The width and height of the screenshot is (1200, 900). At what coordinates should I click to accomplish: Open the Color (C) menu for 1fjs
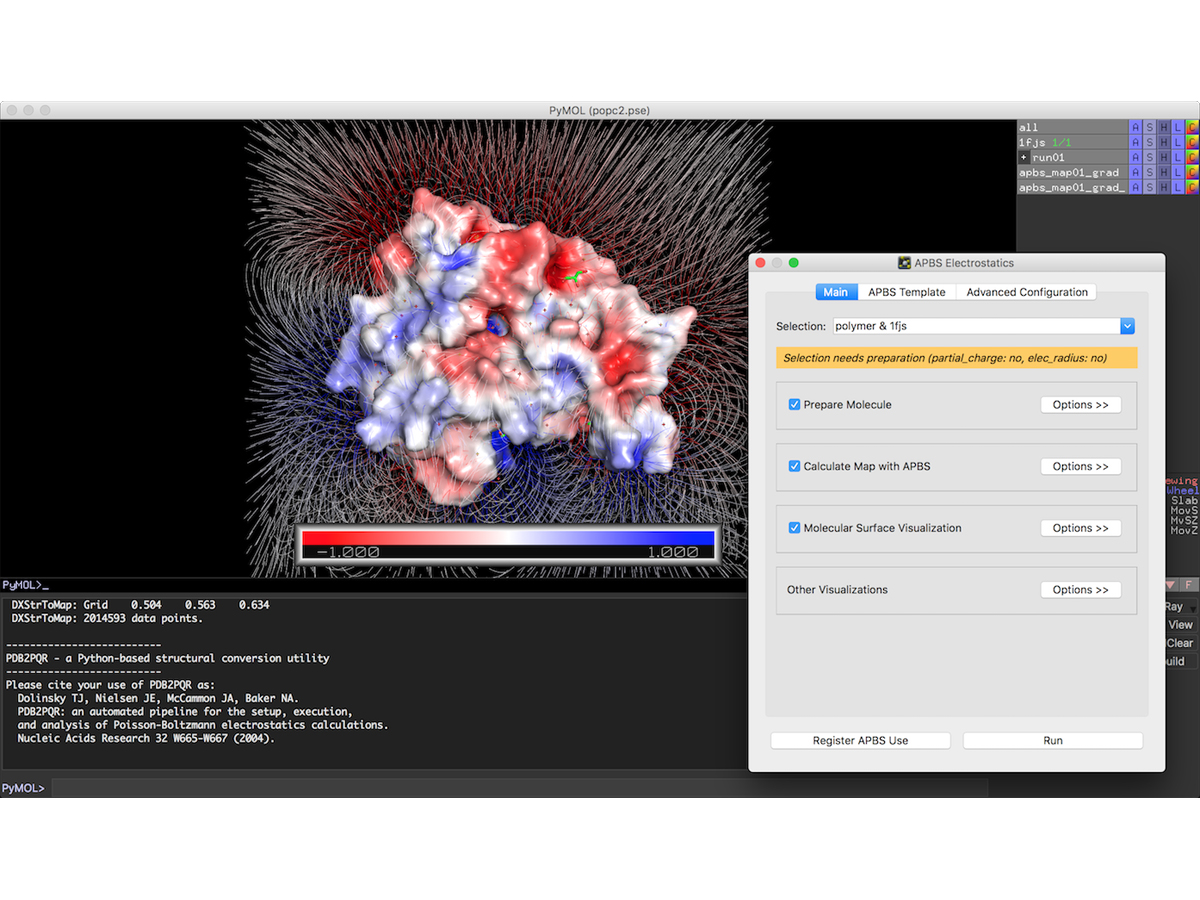coord(1191,142)
